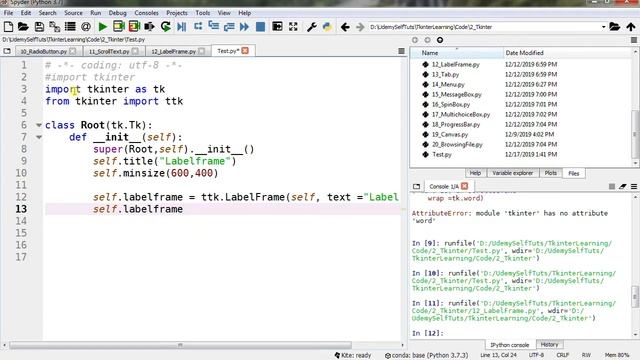The width and height of the screenshot is (640, 360).
Task: Browse editor tabs icon
Action: click(x=7, y=51)
